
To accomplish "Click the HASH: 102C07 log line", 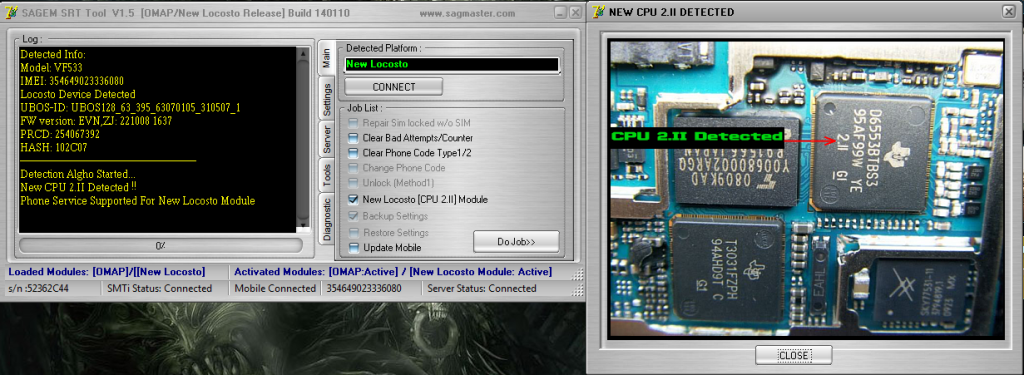I will pos(54,148).
